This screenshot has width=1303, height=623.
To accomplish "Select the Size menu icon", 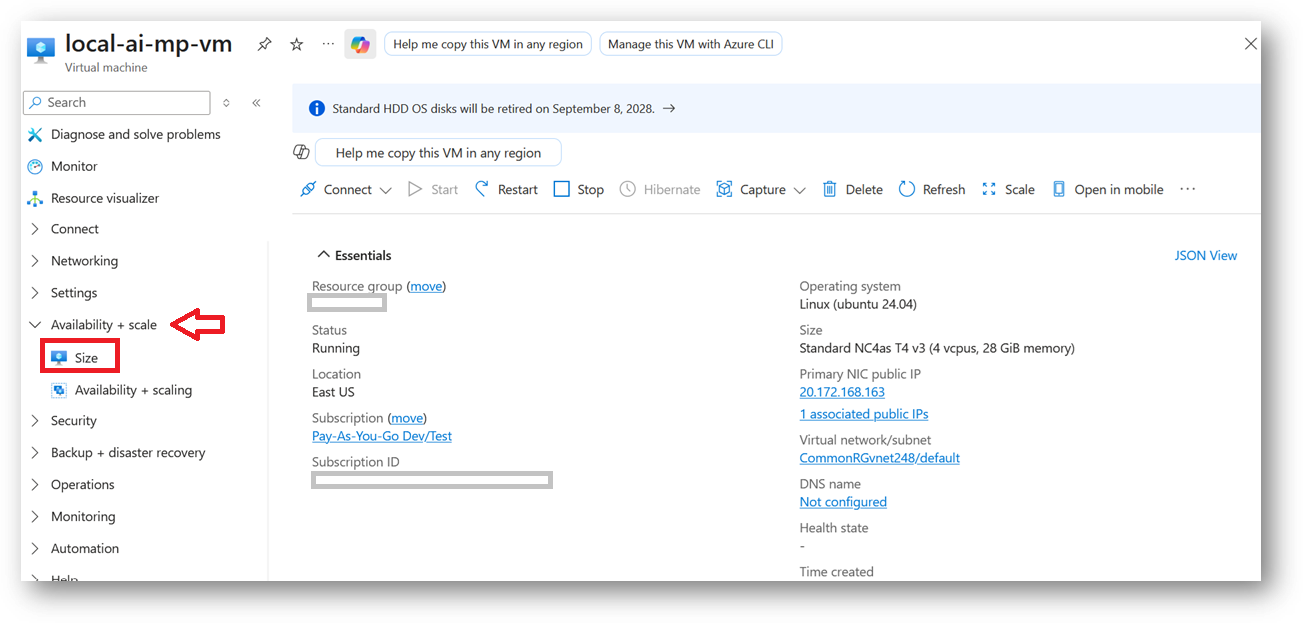I will coord(59,357).
